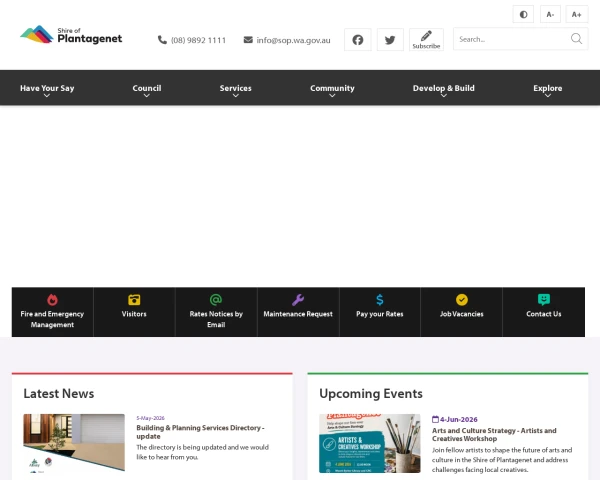Expand chevron under Develop & Build
Viewport: 600px width, 480px height.
(443, 96)
